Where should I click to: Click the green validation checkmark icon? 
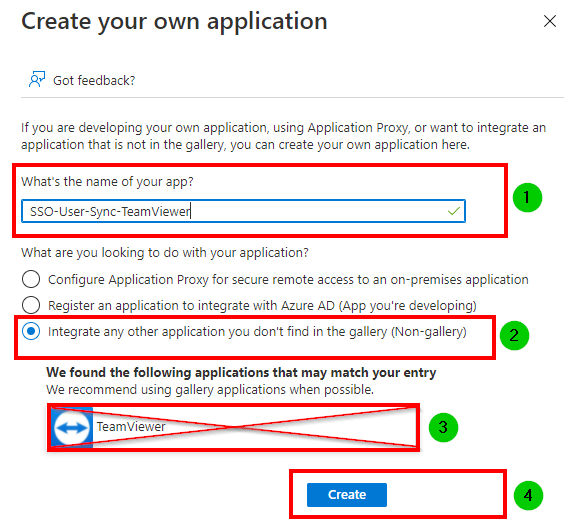(x=454, y=211)
